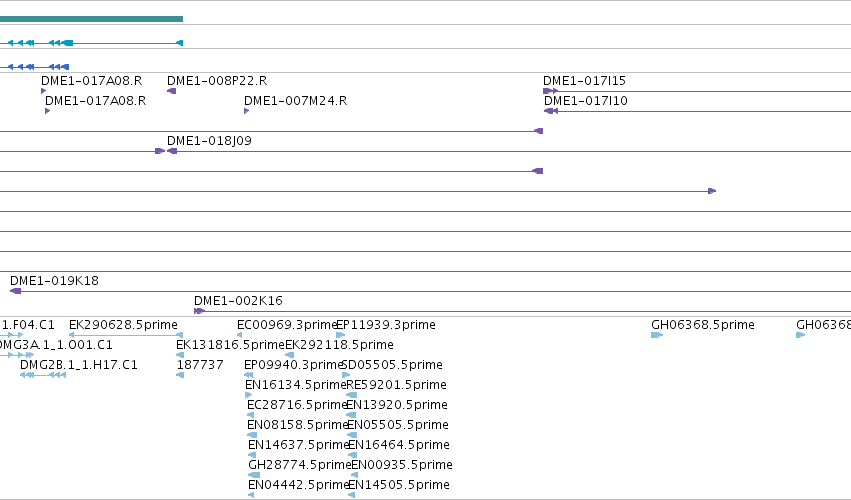Screen dimensions: 851x500
Task: Click the EK131816.5prime EST label
Action: tap(230, 345)
